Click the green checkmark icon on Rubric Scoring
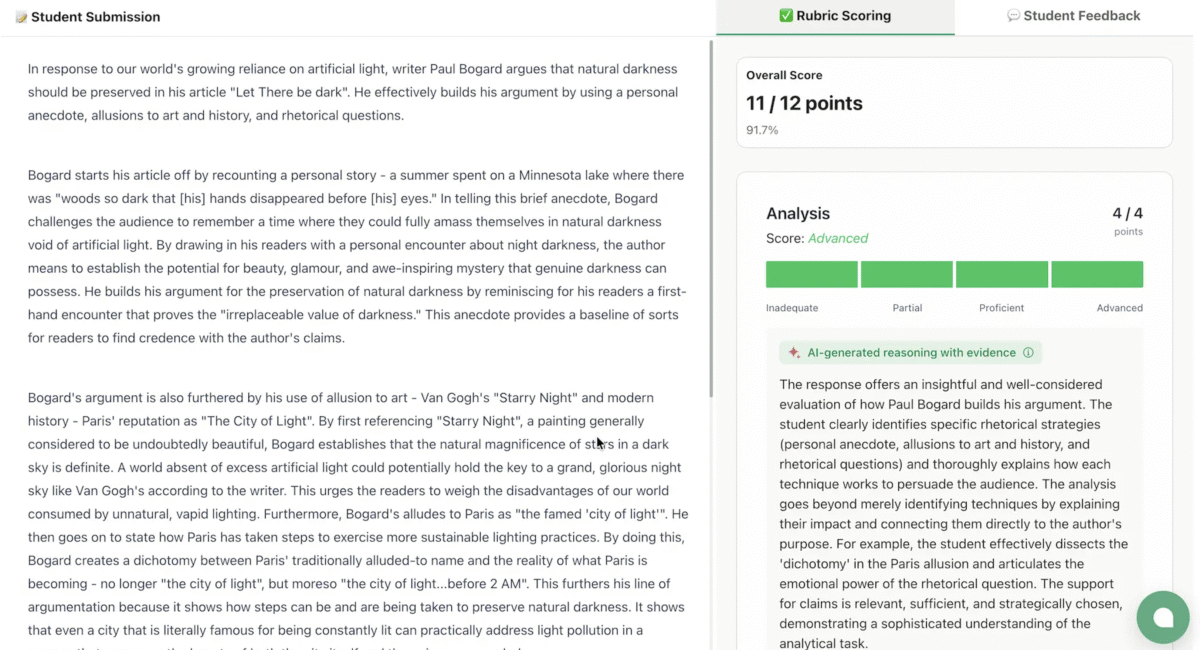The width and height of the screenshot is (1200, 650). click(x=786, y=16)
